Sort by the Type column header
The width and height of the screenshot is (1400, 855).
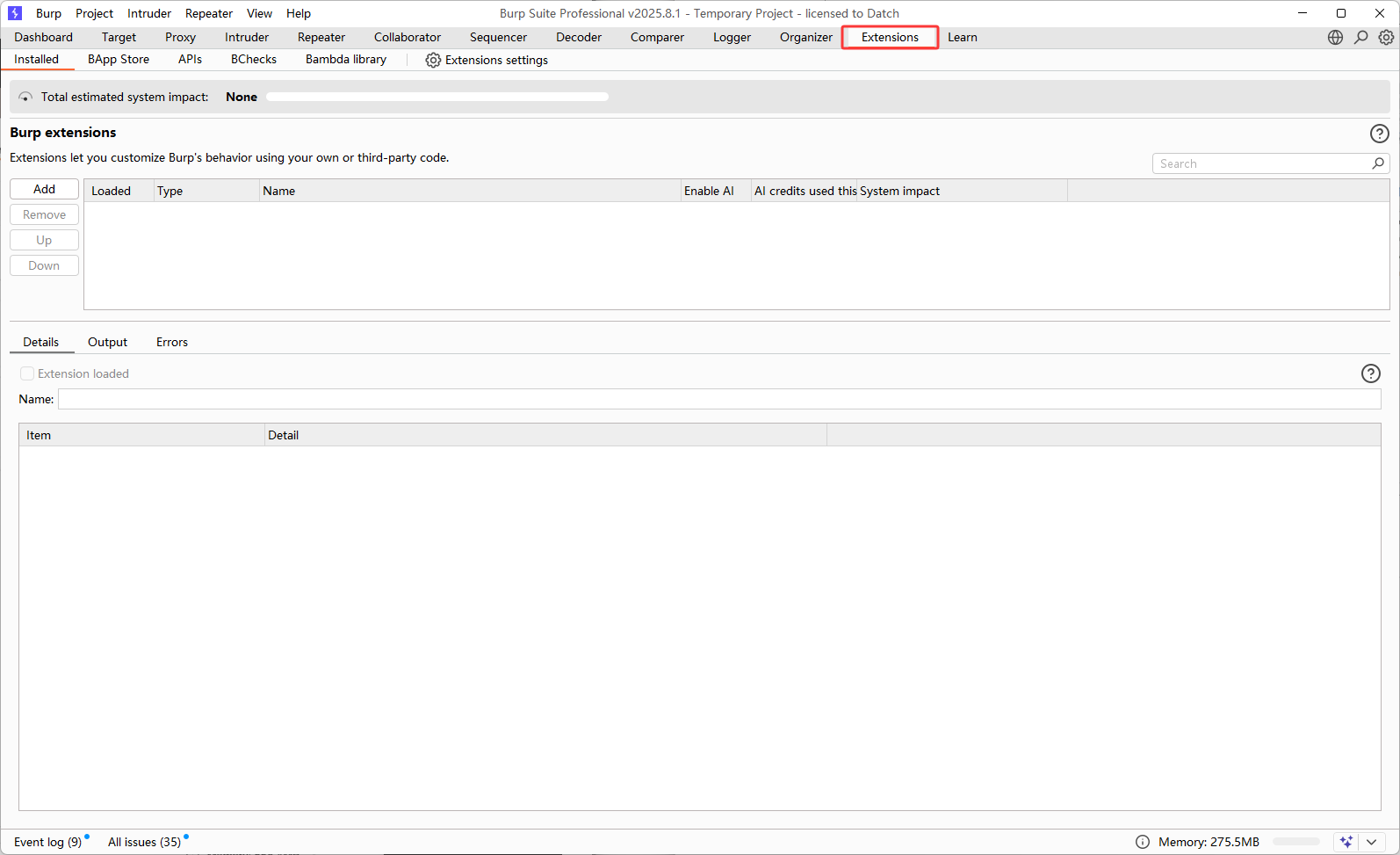pos(206,191)
